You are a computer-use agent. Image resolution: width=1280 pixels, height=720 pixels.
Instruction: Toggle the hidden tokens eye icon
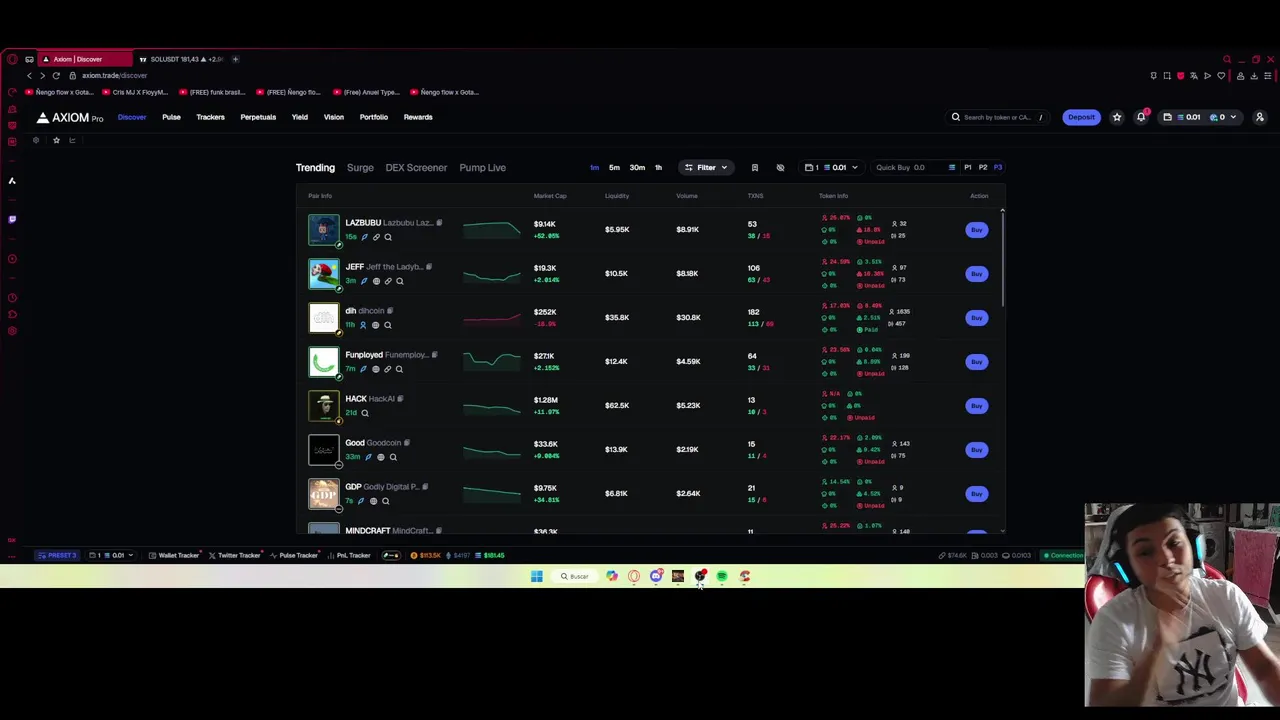[x=780, y=167]
